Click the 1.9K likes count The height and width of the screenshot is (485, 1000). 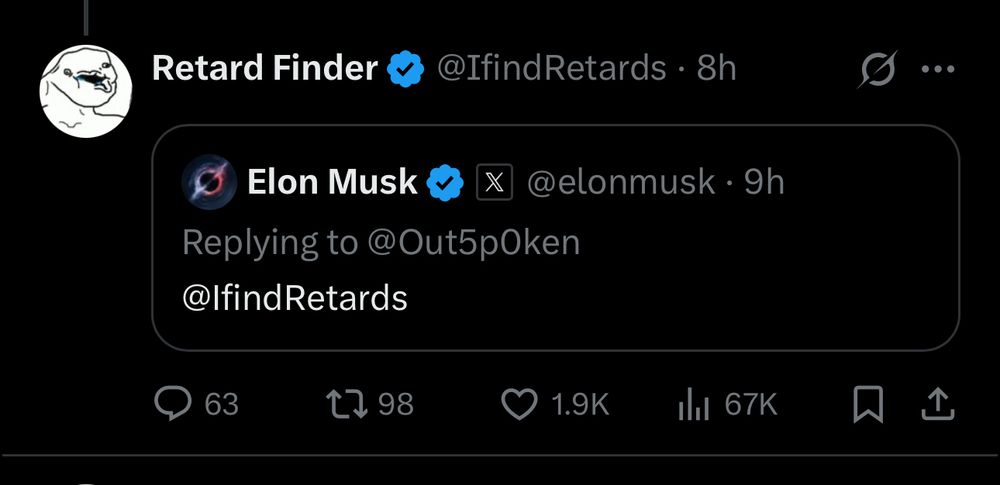click(x=580, y=405)
